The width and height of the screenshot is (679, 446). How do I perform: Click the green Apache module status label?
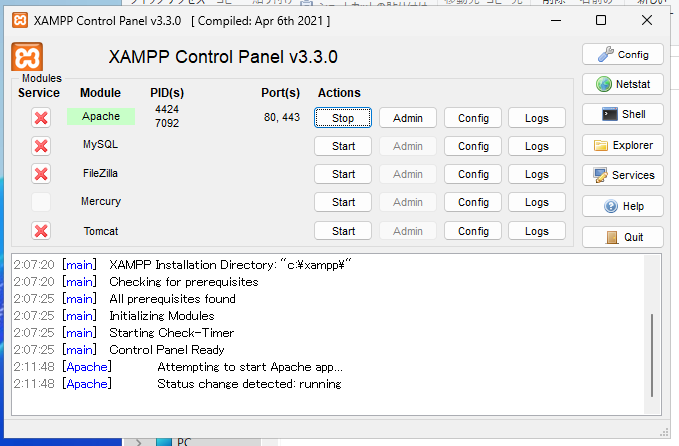coord(101,117)
